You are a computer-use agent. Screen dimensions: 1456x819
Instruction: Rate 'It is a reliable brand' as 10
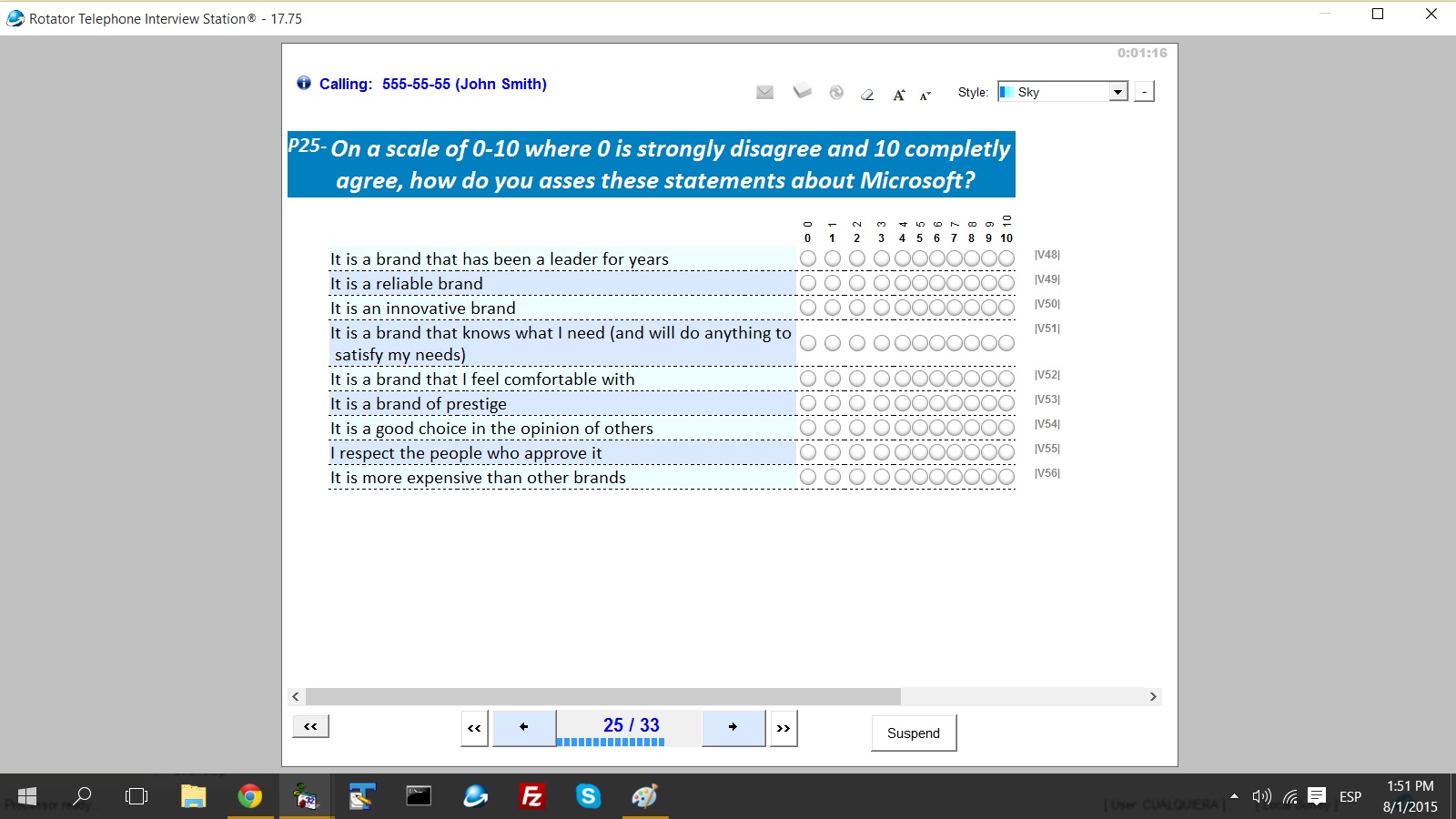click(x=1006, y=283)
